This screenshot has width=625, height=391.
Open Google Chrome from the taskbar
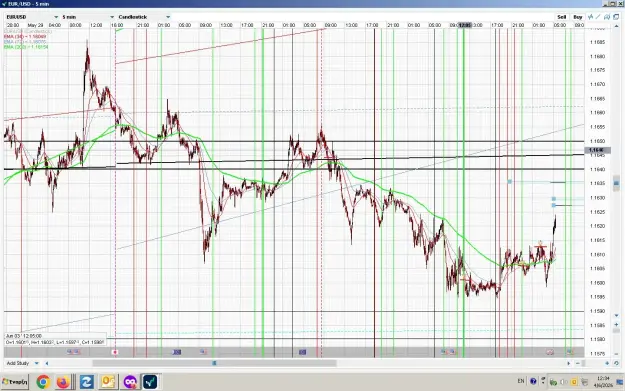43,382
